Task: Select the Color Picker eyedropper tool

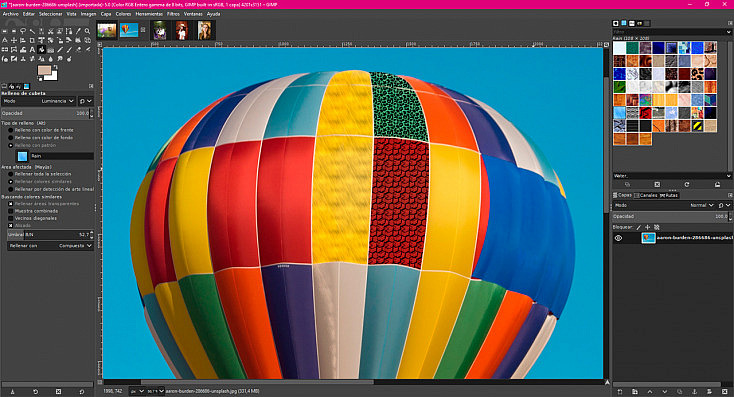Action: [x=78, y=31]
